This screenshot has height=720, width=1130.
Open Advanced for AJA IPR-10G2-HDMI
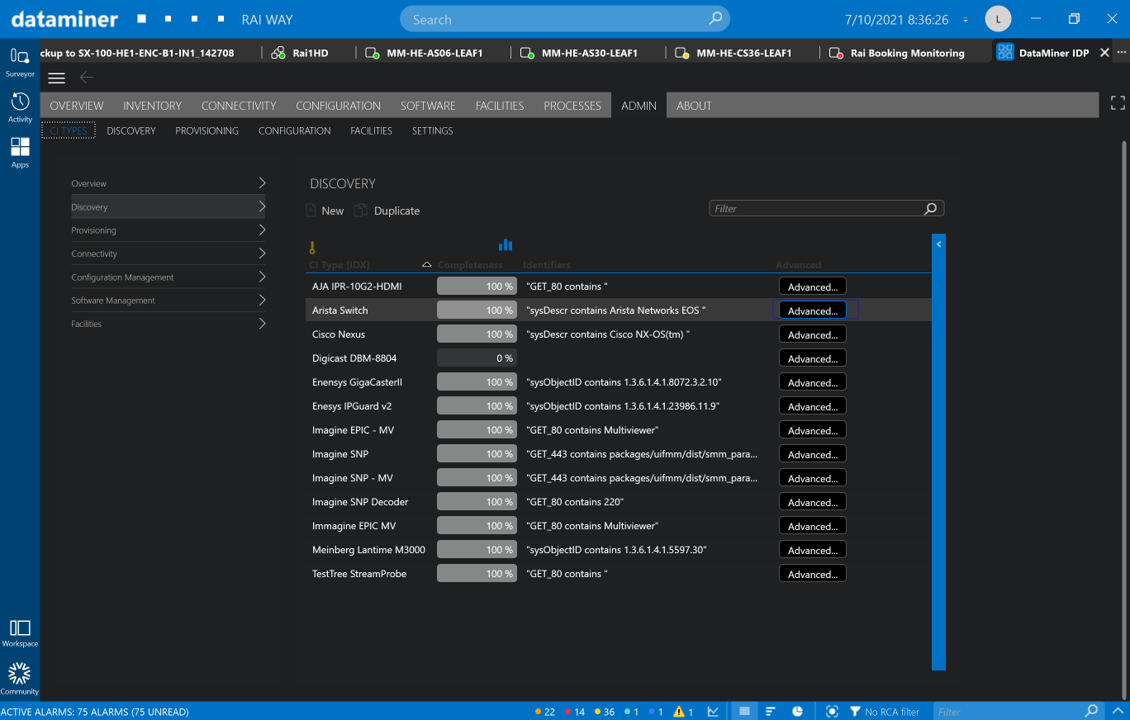[812, 287]
